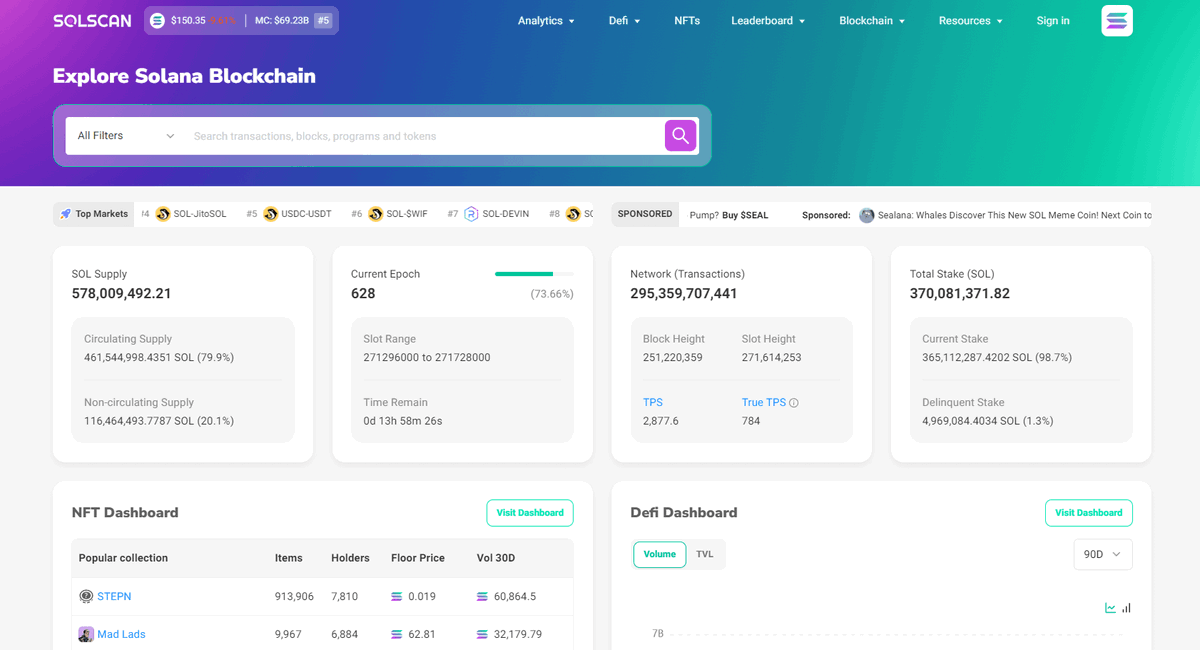Click SOL Supply value 578,009,492.21
The width and height of the screenshot is (1200, 650).
pyautogui.click(x=122, y=294)
